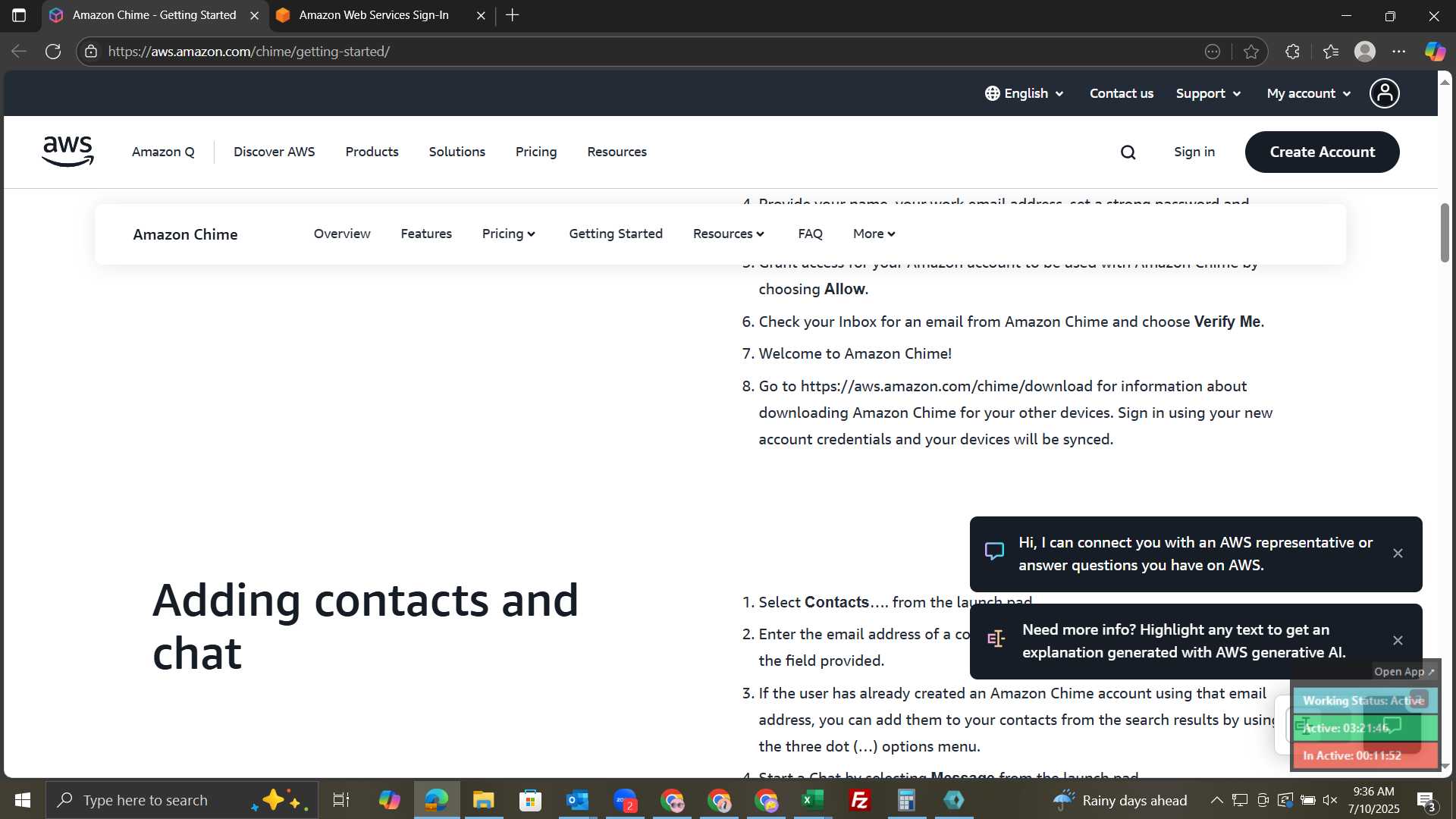1456x819 pixels.
Task: Open the Discover AWS menu
Action: [274, 152]
